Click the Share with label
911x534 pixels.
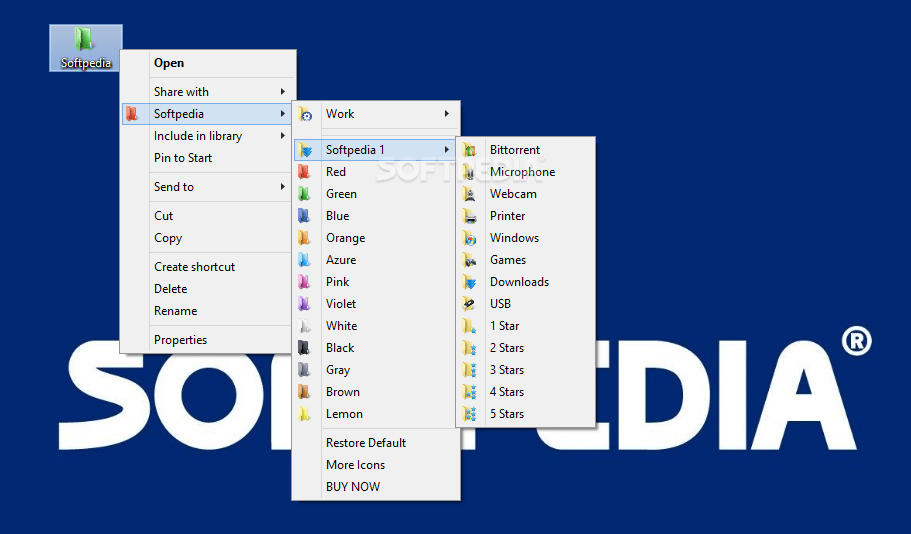click(181, 92)
